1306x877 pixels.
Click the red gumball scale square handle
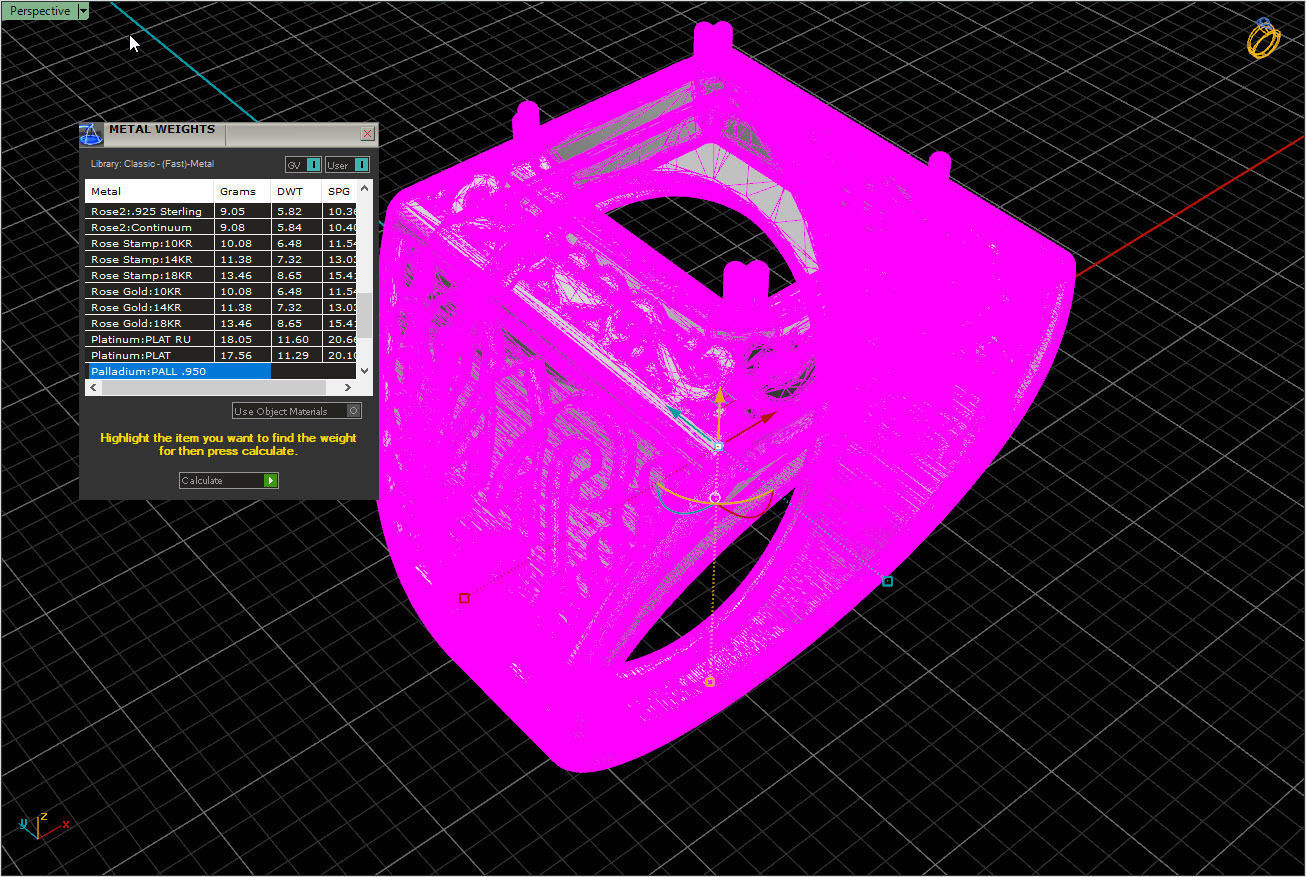(464, 598)
